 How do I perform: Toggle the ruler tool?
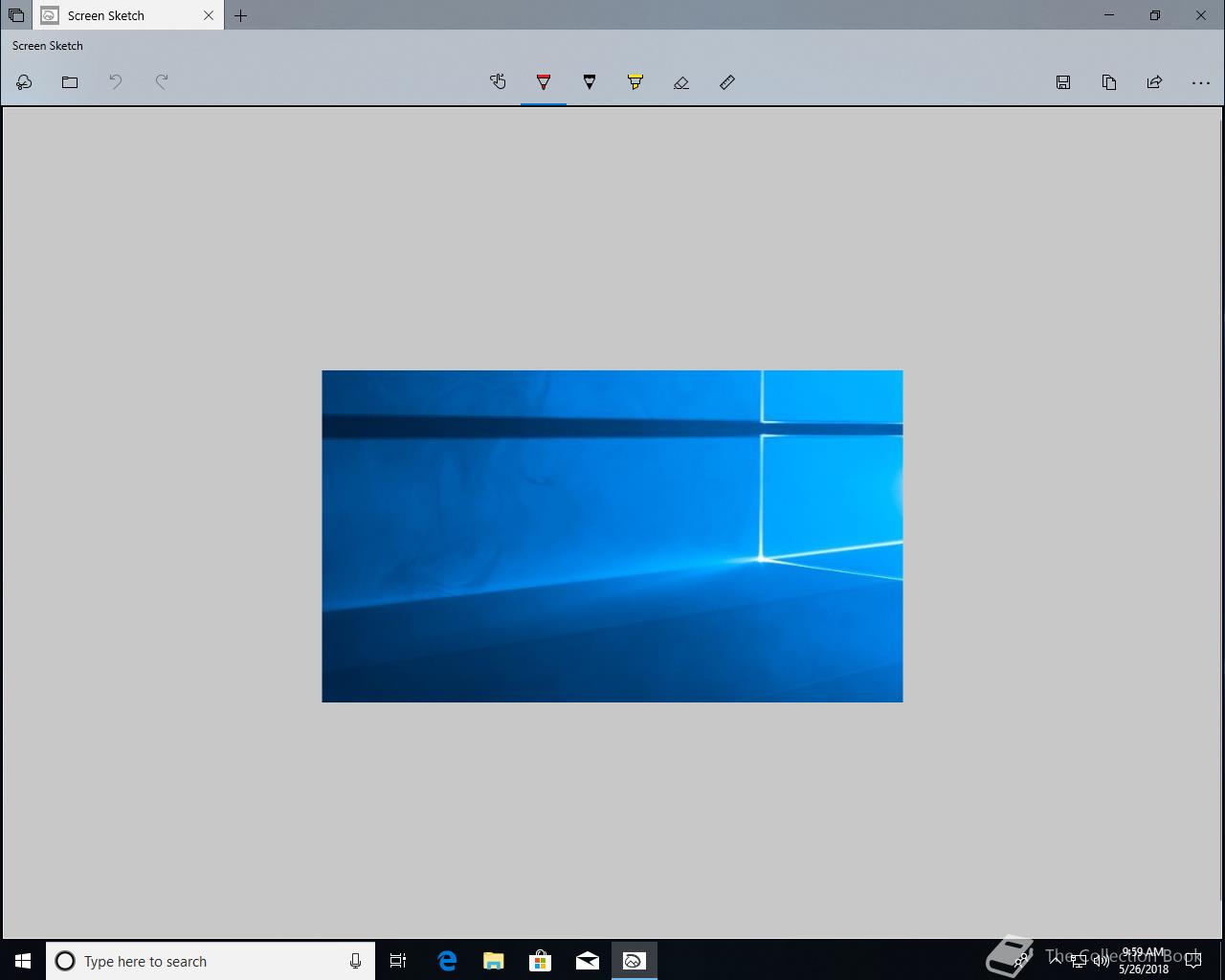pos(727,82)
